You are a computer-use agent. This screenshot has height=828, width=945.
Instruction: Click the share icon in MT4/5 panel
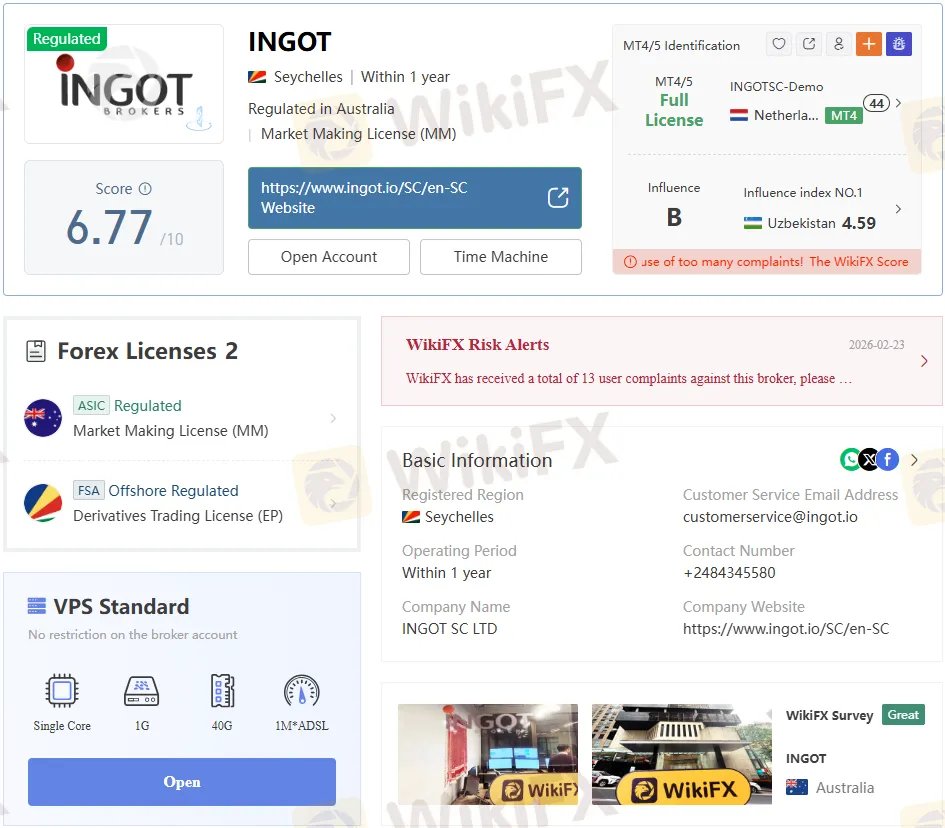(x=809, y=44)
